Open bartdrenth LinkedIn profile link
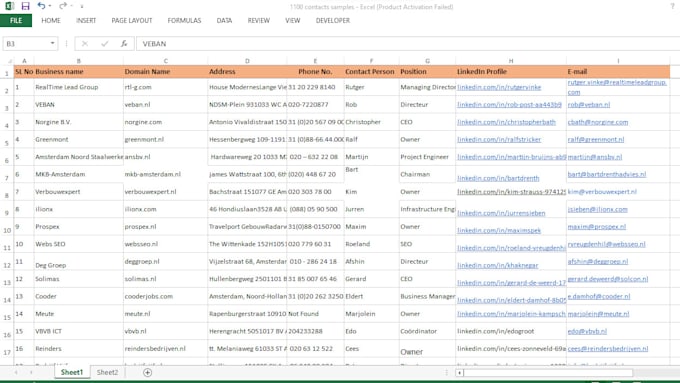680x383 pixels. click(498, 178)
